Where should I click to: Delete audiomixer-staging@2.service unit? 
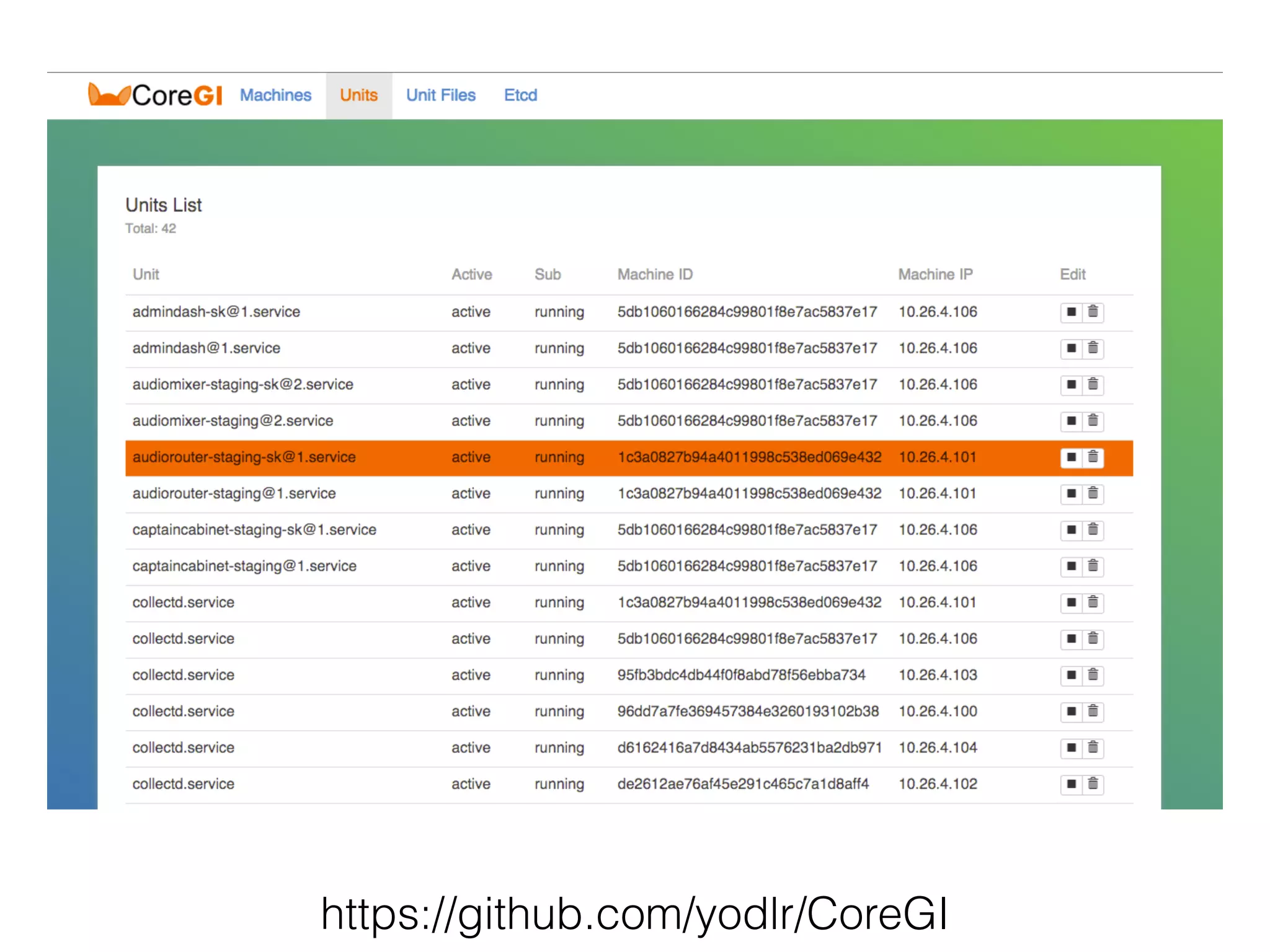tap(1093, 421)
